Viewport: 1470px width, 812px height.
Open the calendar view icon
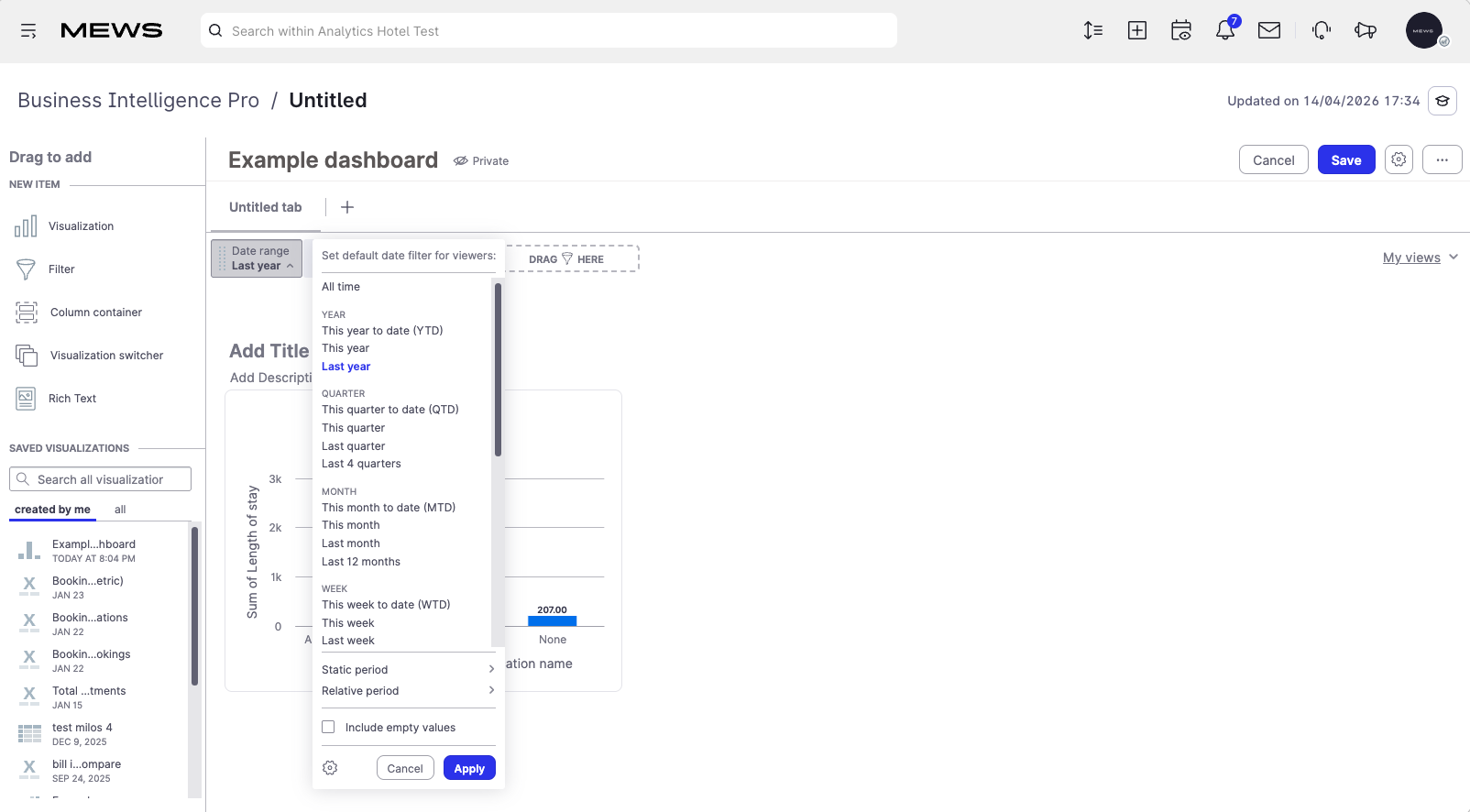pos(1180,30)
